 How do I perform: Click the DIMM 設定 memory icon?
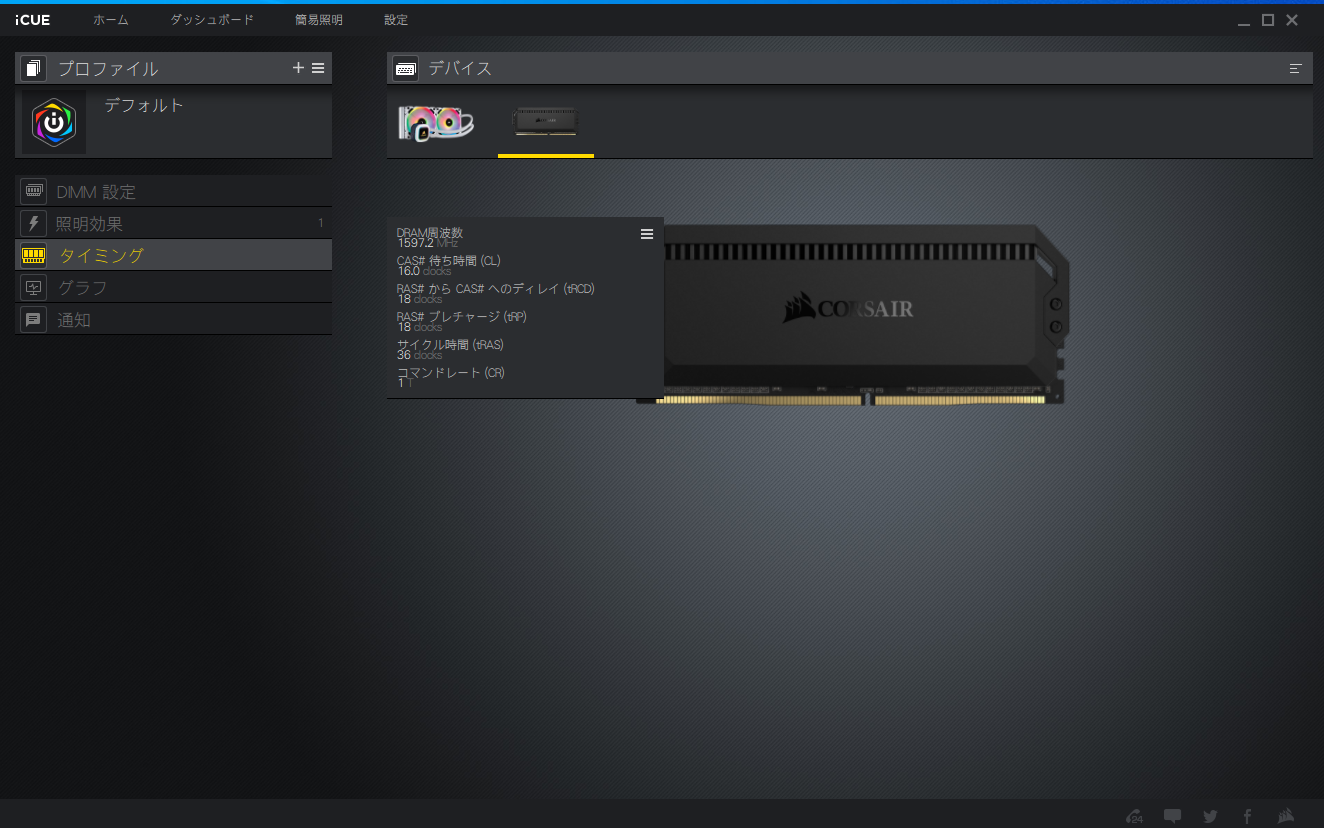pos(33,191)
